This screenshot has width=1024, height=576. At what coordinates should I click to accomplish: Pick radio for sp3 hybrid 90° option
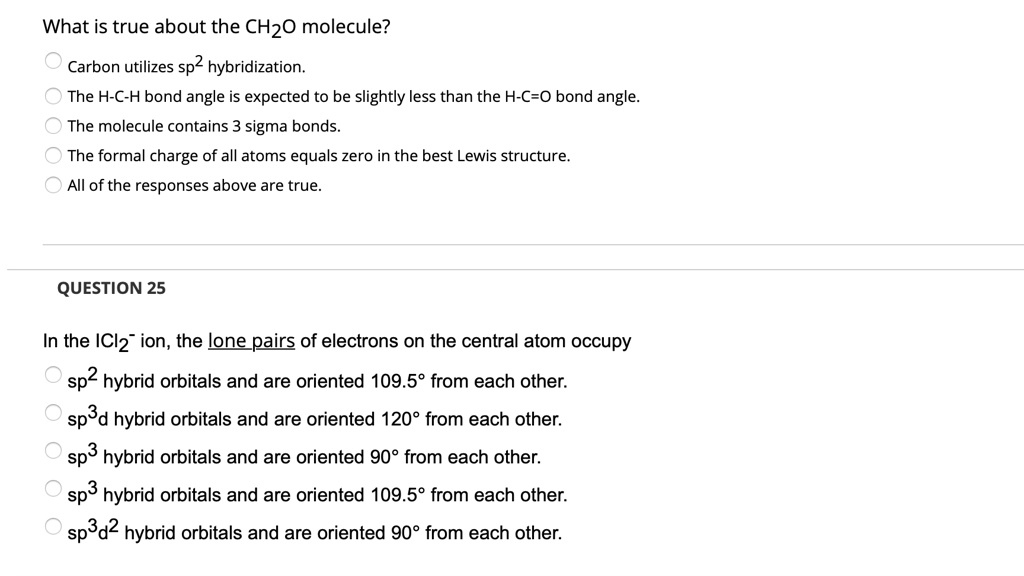tap(54, 451)
